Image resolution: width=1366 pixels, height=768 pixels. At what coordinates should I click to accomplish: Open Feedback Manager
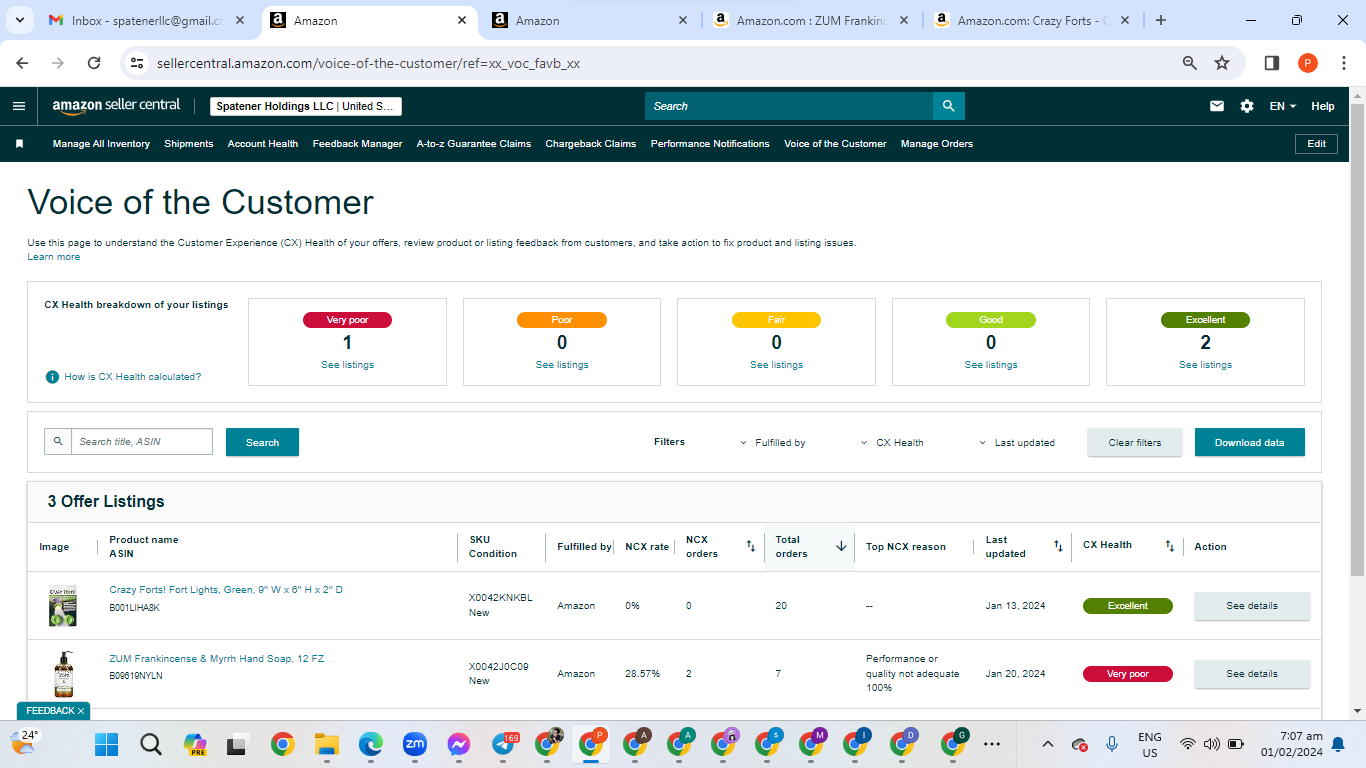357,144
